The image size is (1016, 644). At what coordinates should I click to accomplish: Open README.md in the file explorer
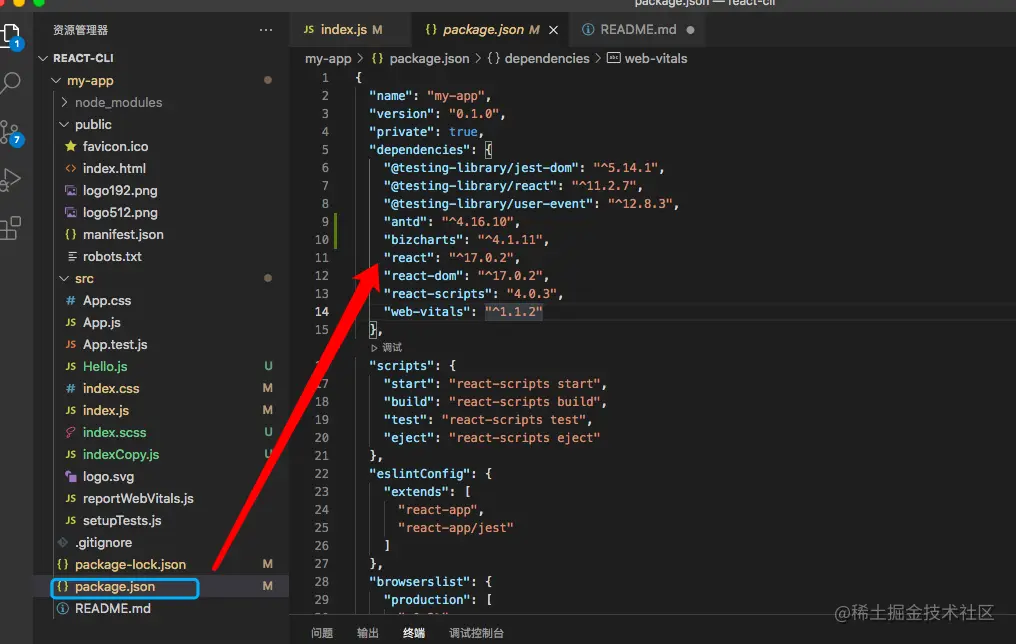point(112,609)
